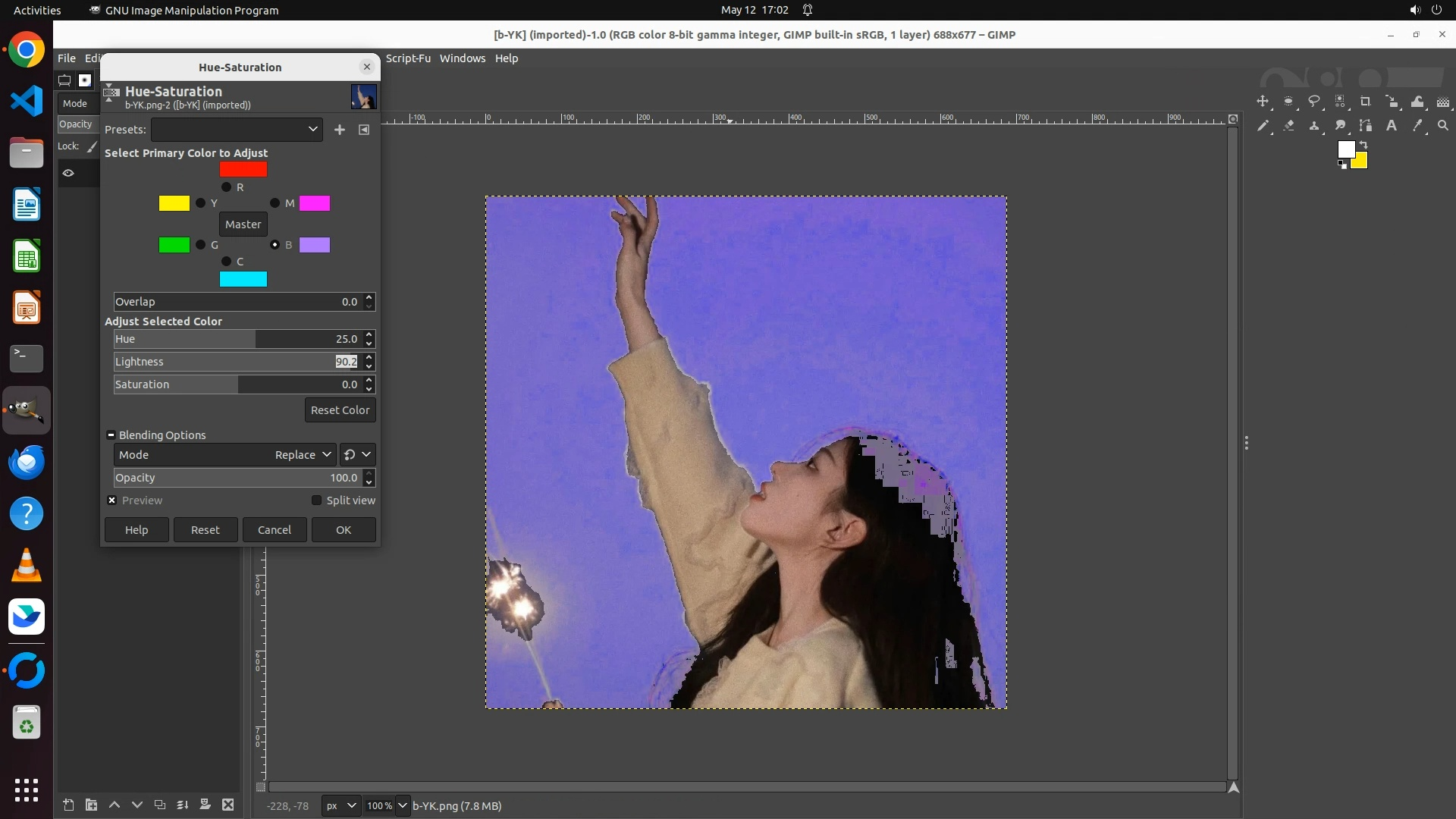Click the Reset Color button
The width and height of the screenshot is (1456, 819).
coord(340,410)
